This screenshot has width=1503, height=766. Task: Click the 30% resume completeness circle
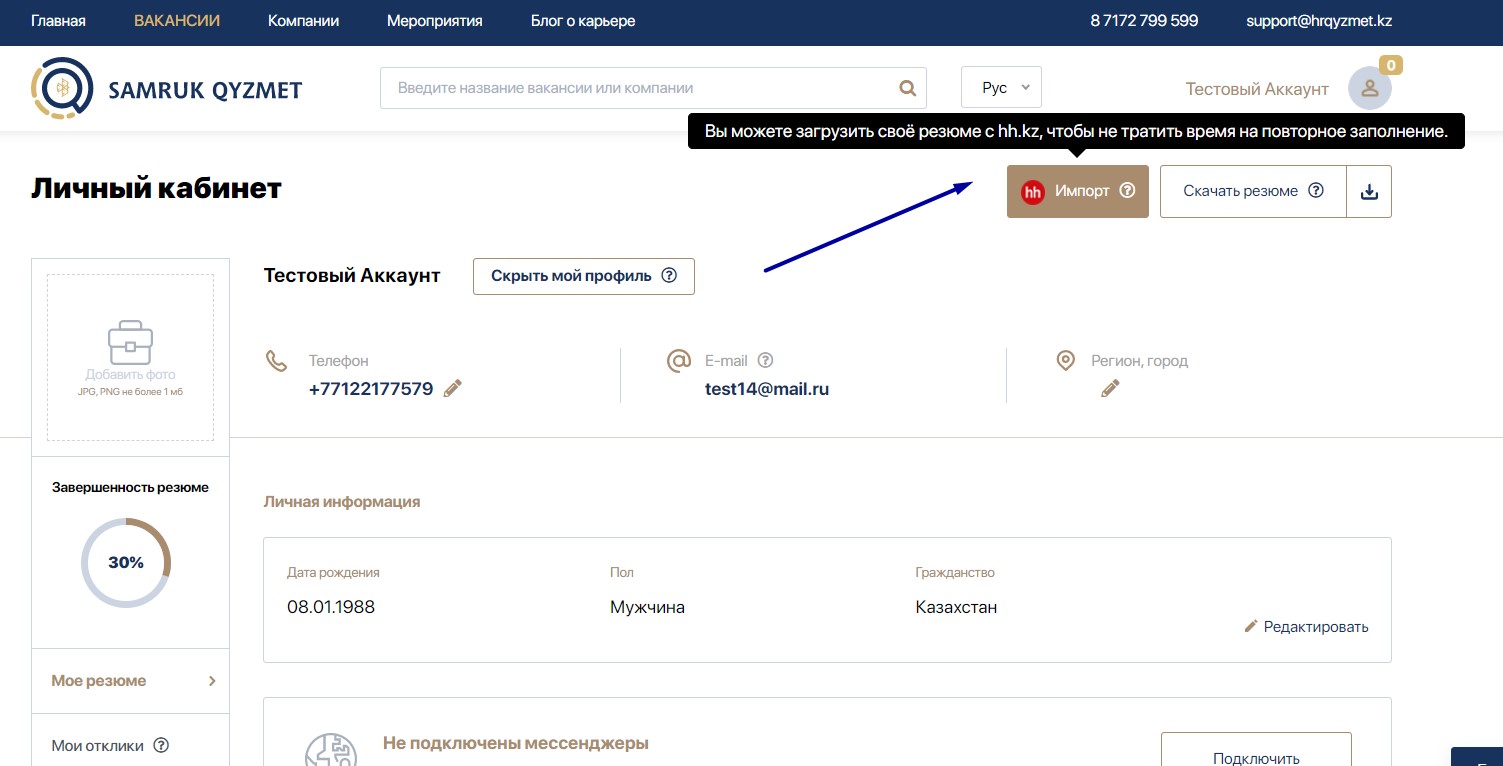click(x=126, y=563)
